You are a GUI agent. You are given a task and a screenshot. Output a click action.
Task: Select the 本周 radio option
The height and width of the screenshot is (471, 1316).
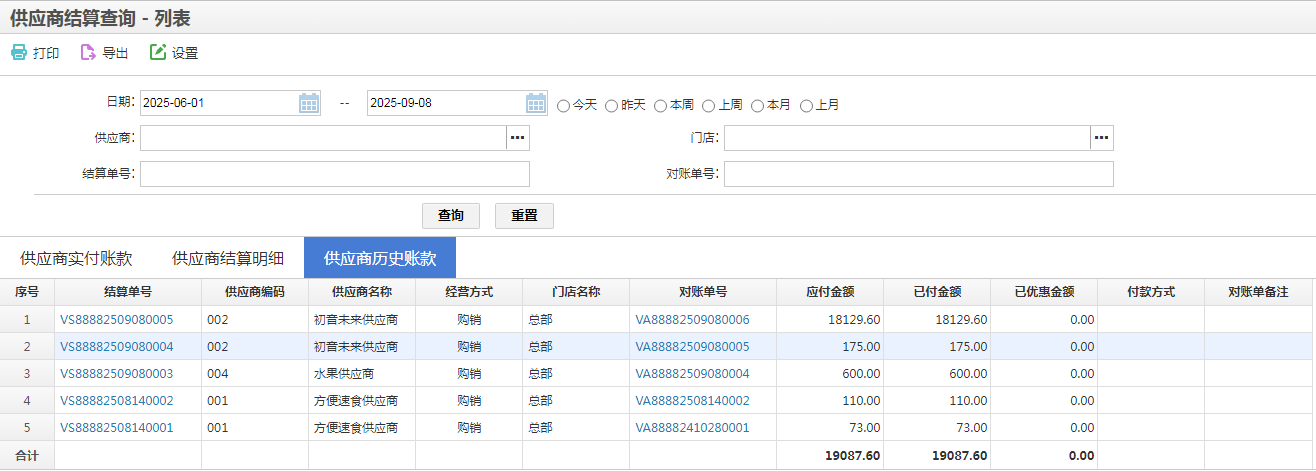[661, 105]
